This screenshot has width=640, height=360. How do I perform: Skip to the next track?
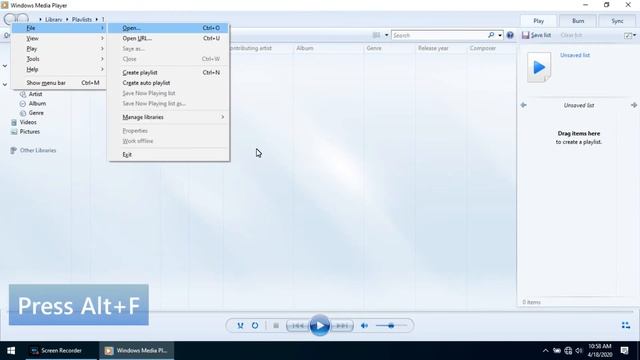tap(342, 325)
